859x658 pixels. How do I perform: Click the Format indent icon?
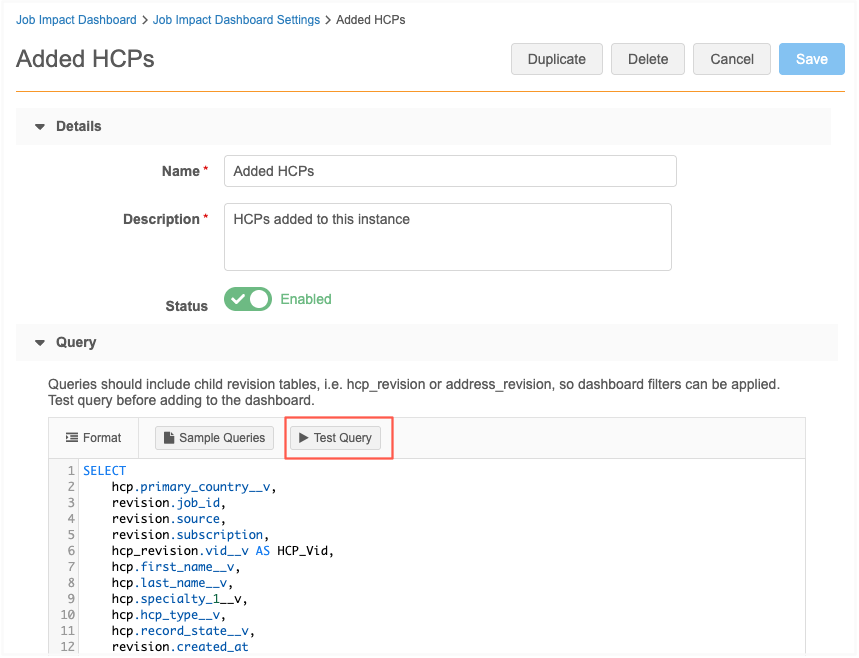72,438
